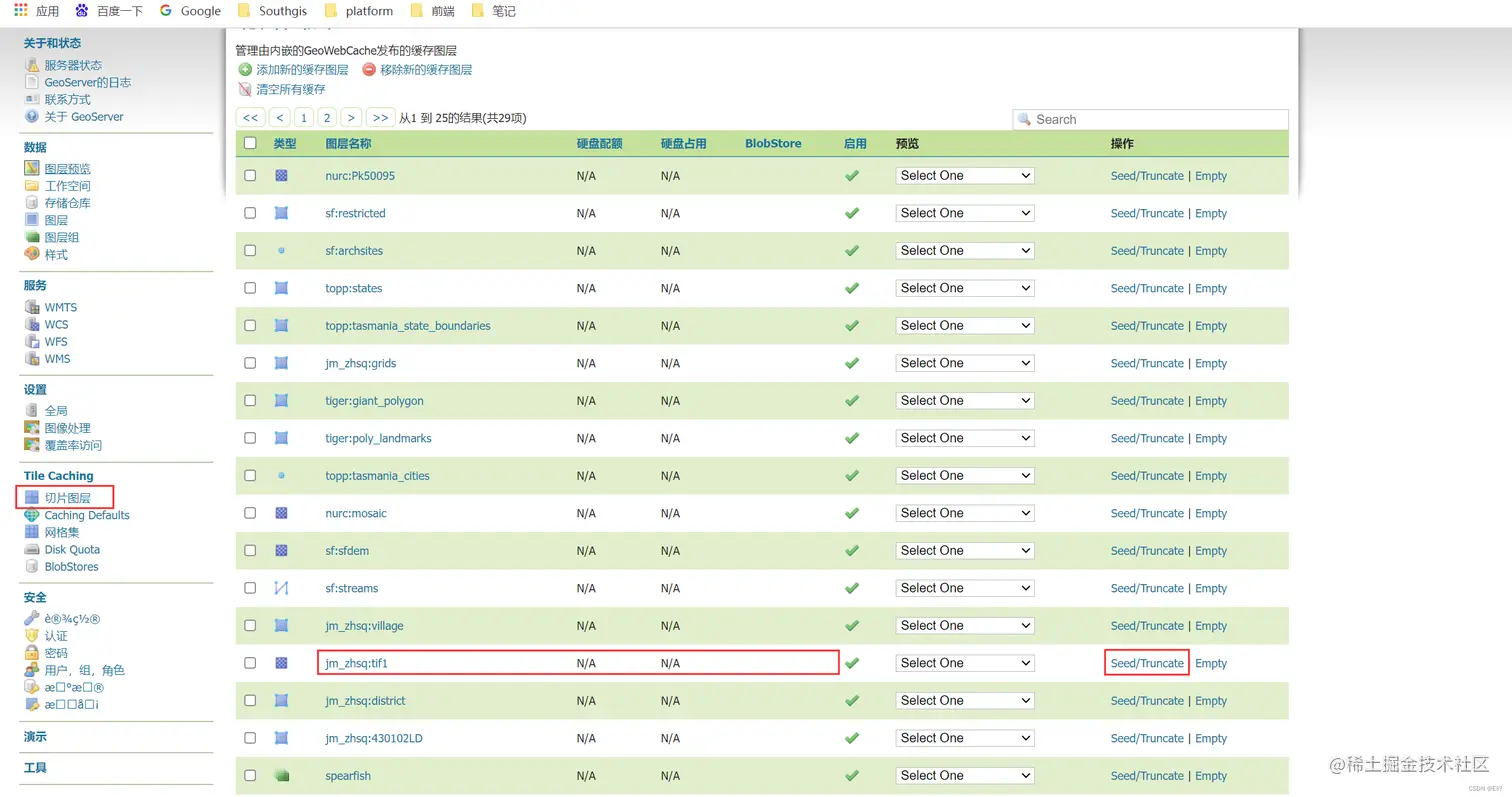Open 网格集 in the sidebar
The image size is (1512, 797).
pos(62,532)
